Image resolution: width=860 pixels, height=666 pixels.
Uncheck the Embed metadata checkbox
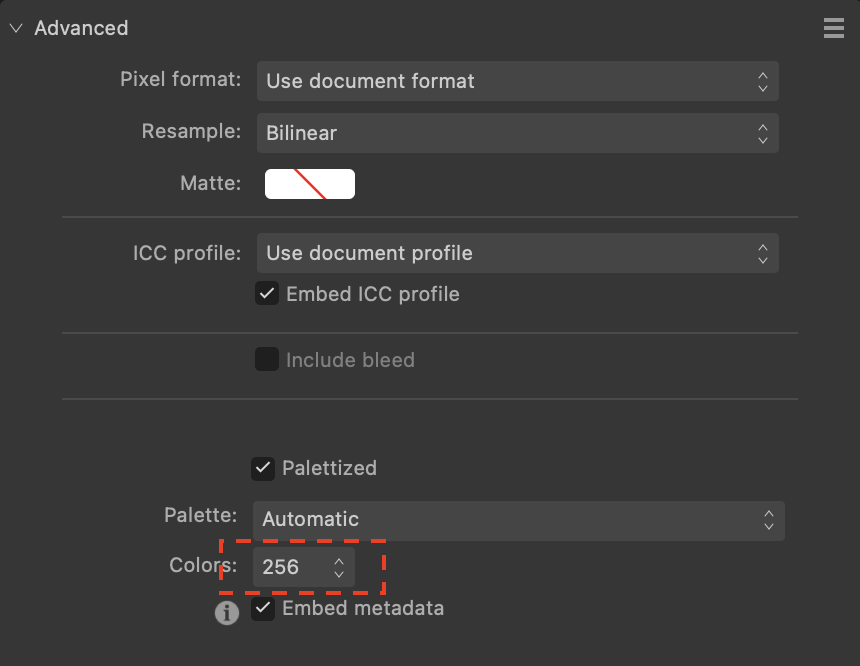point(263,608)
